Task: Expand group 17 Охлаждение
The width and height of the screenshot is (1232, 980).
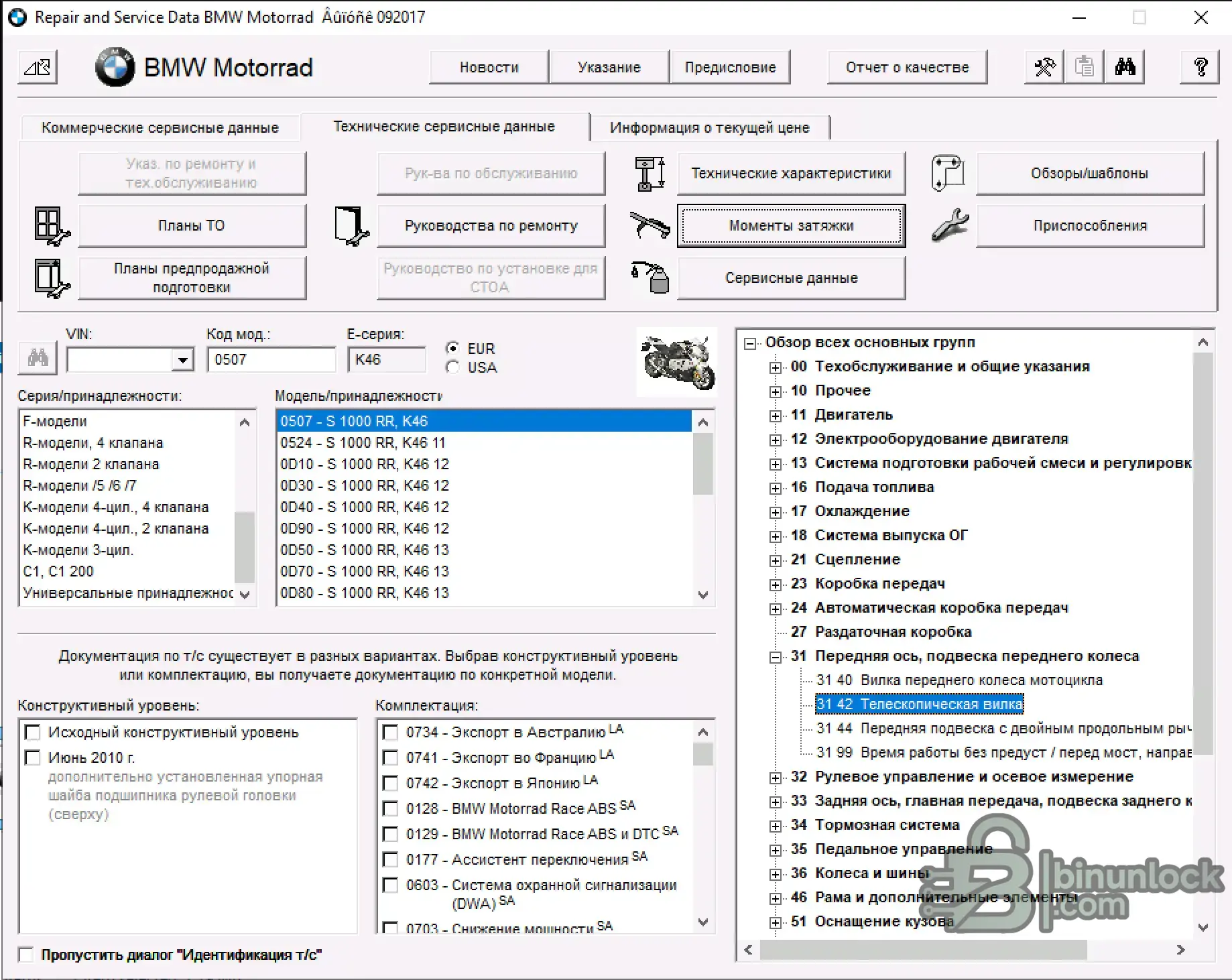Action: tap(776, 512)
